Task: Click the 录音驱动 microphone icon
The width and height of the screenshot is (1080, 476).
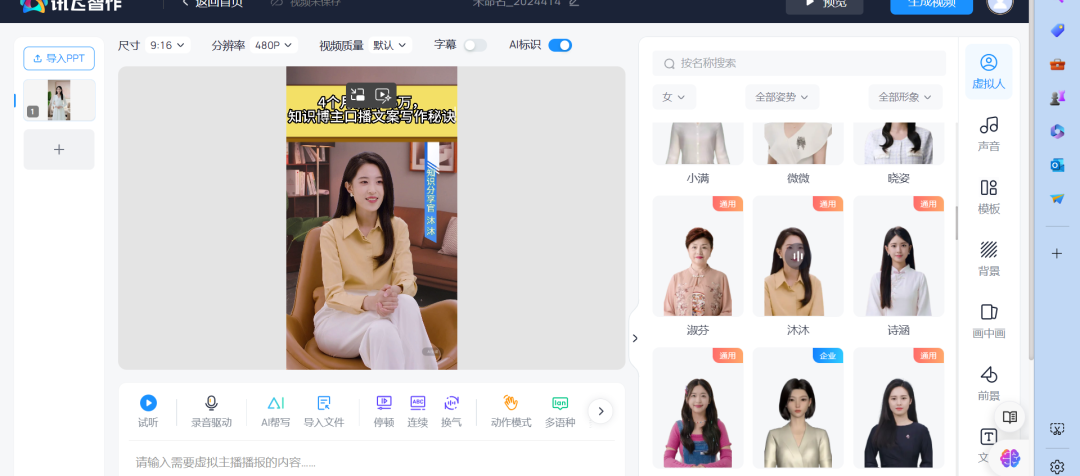Action: (211, 403)
